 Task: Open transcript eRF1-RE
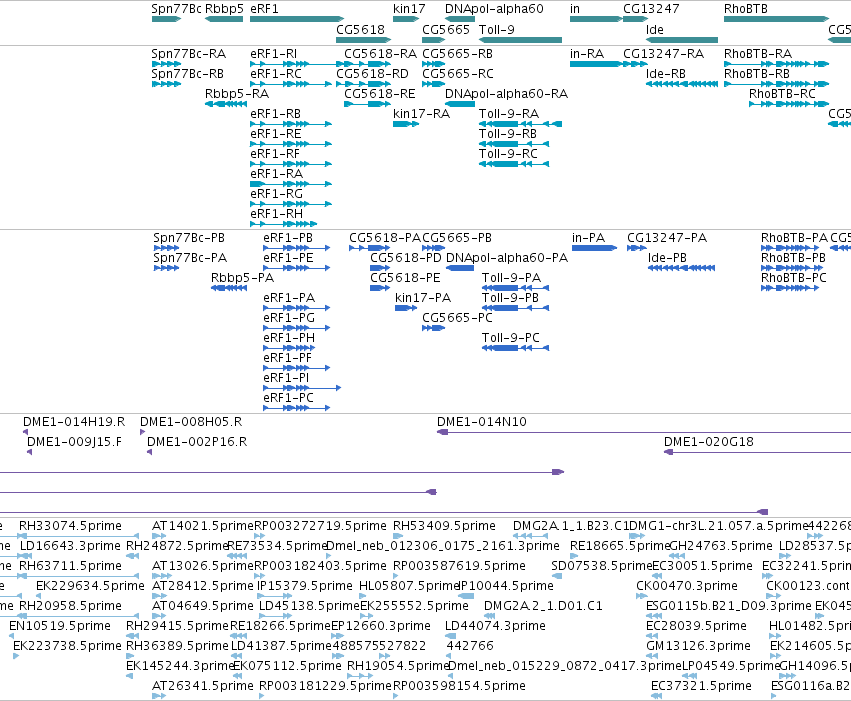pyautogui.click(x=291, y=144)
